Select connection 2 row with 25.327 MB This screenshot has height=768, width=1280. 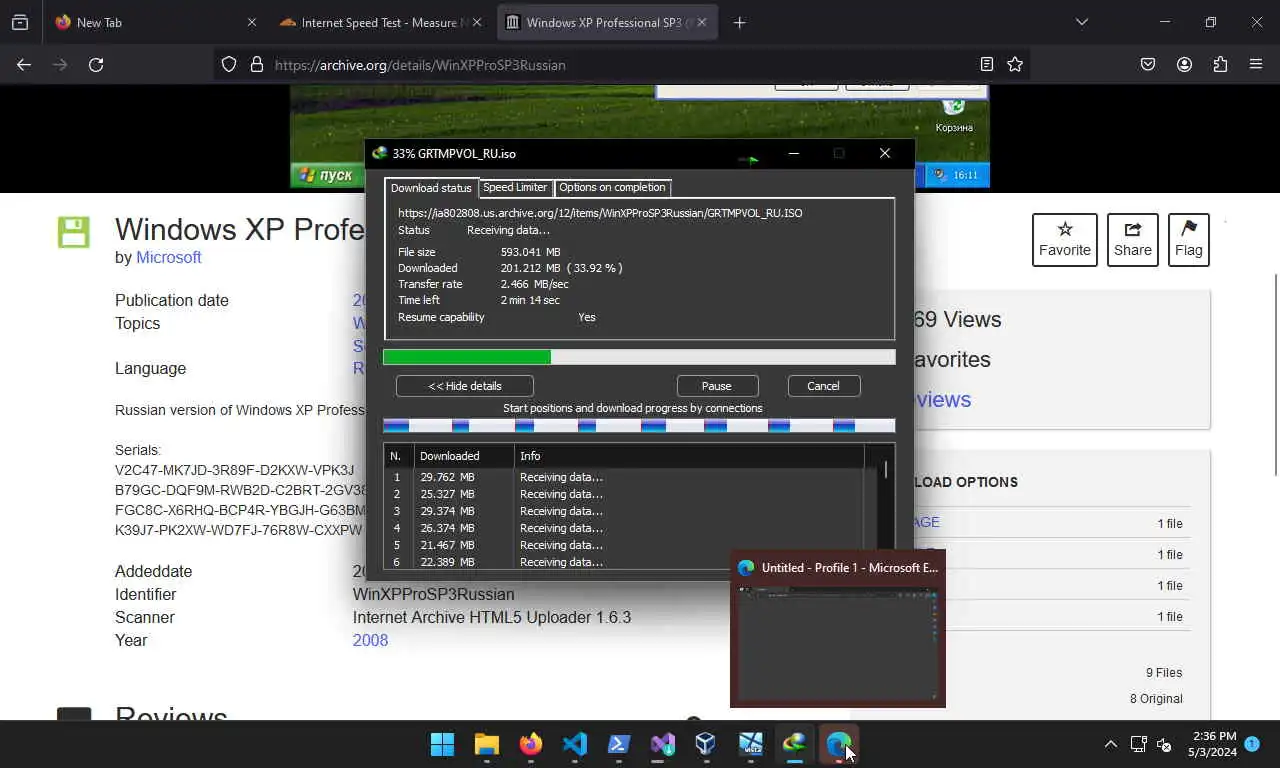623,494
